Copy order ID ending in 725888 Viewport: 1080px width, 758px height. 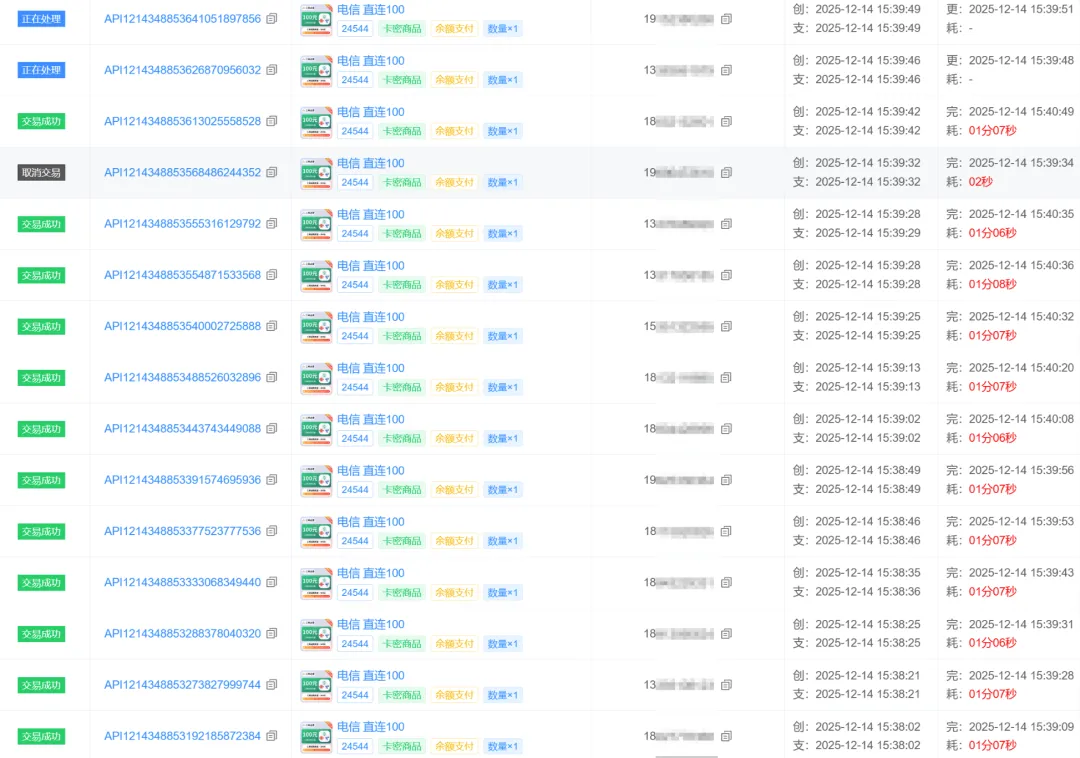pyautogui.click(x=272, y=327)
